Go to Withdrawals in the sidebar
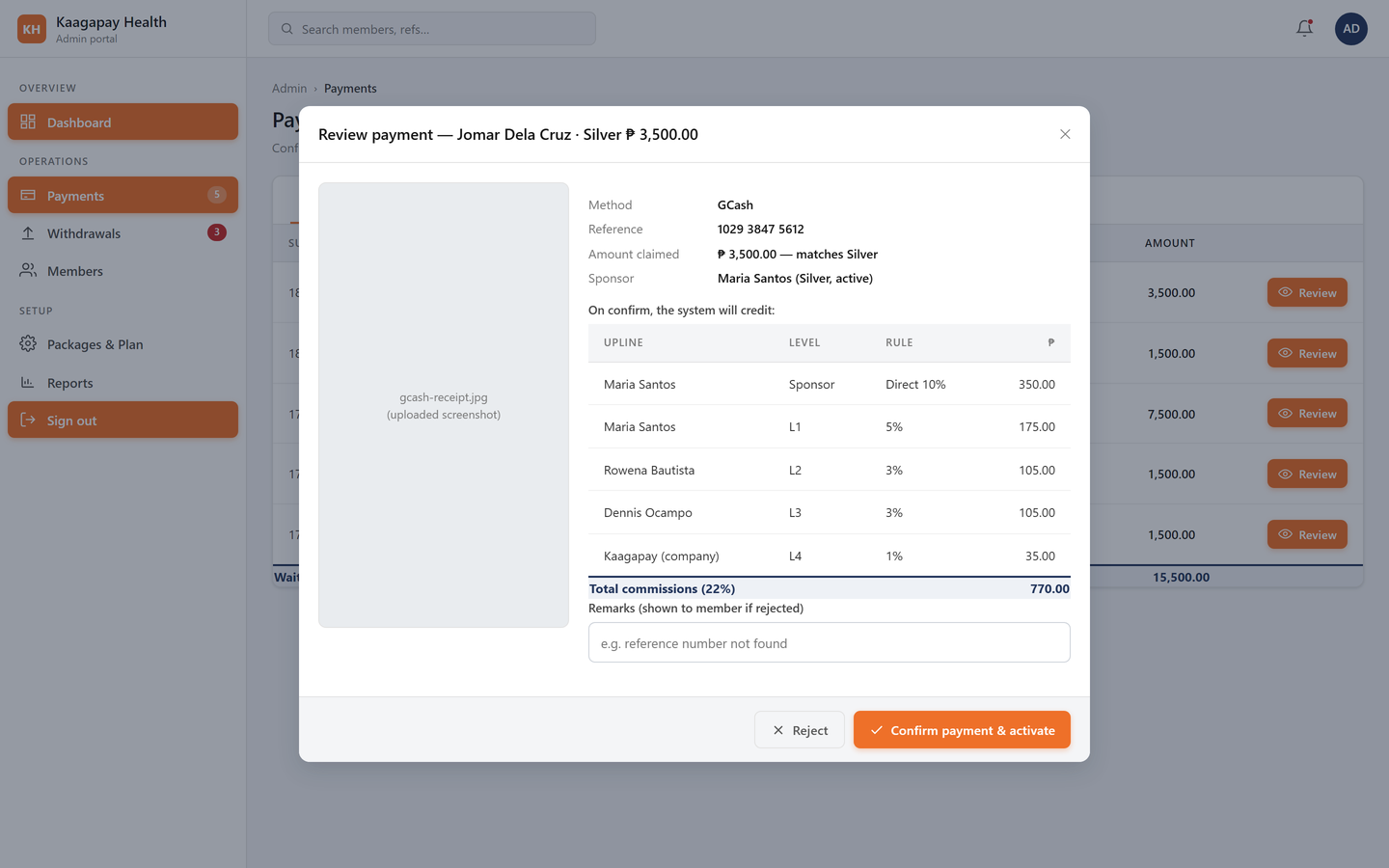 click(123, 233)
